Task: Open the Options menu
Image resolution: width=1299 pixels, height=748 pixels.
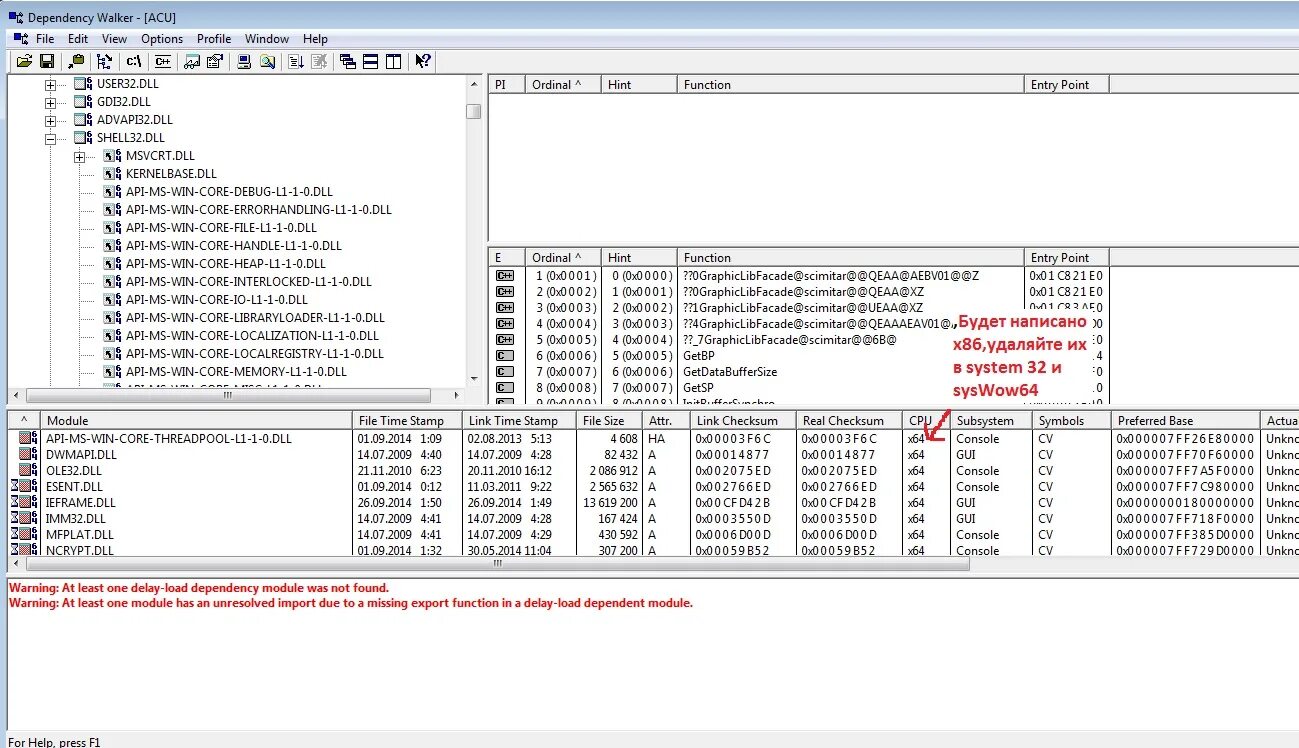Action: [162, 39]
